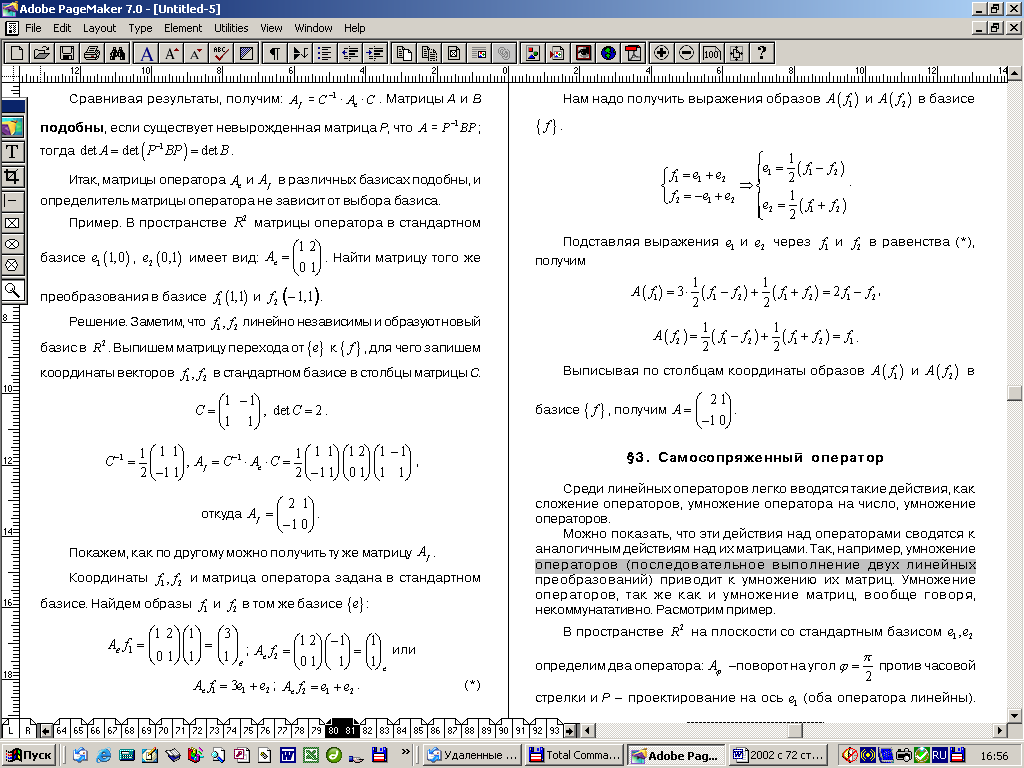Print the publication via printer icon
1024x768 pixels.
[91, 53]
